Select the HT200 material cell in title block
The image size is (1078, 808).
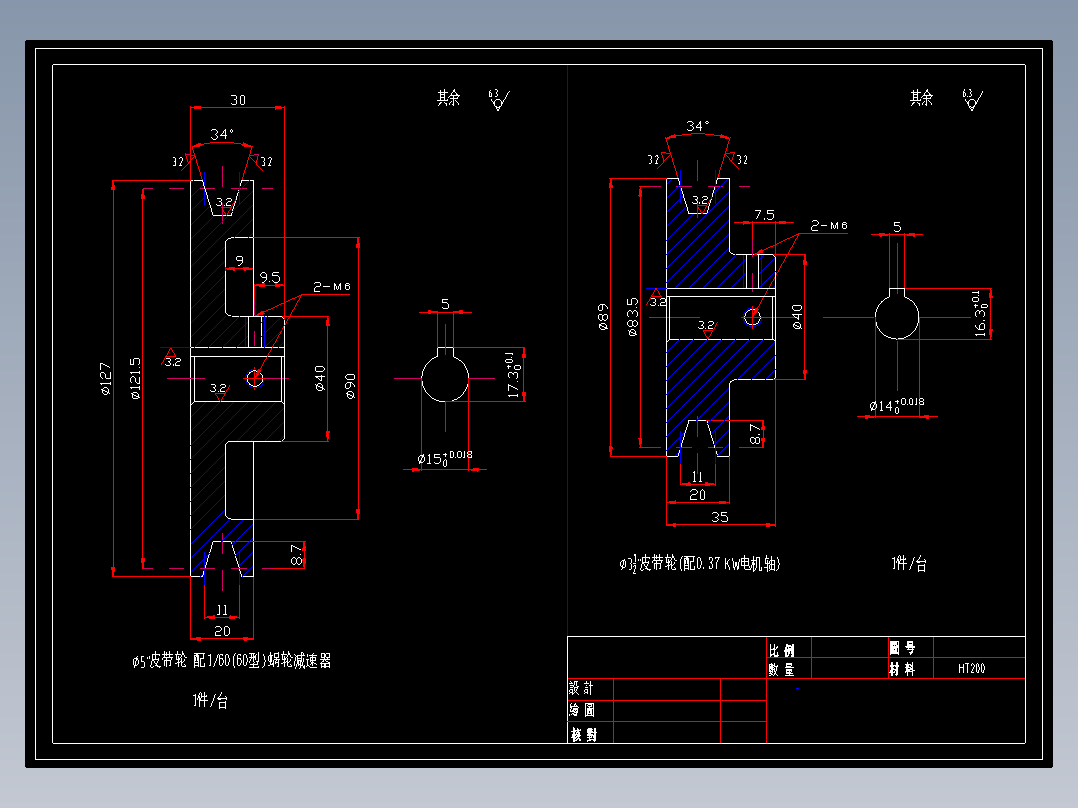pyautogui.click(x=971, y=668)
